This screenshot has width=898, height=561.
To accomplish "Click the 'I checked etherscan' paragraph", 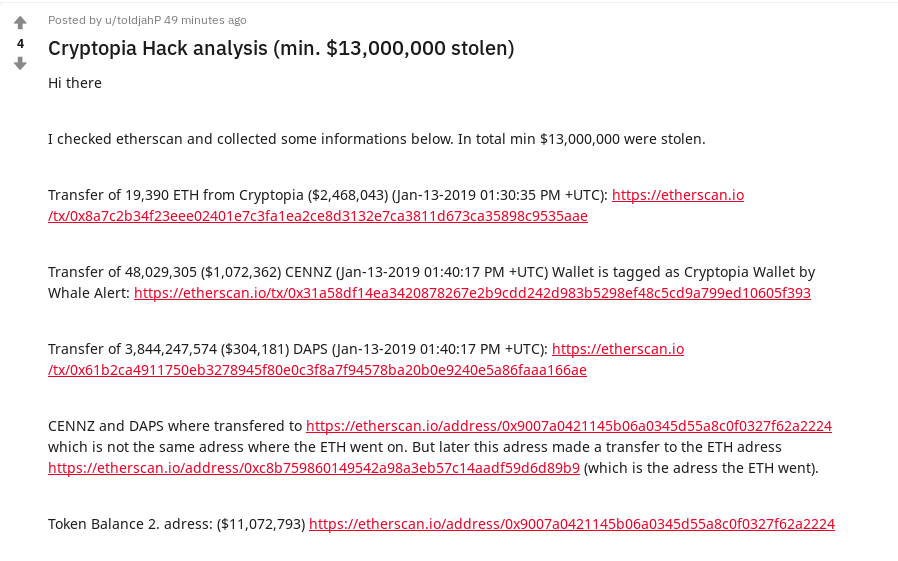I will [x=377, y=139].
